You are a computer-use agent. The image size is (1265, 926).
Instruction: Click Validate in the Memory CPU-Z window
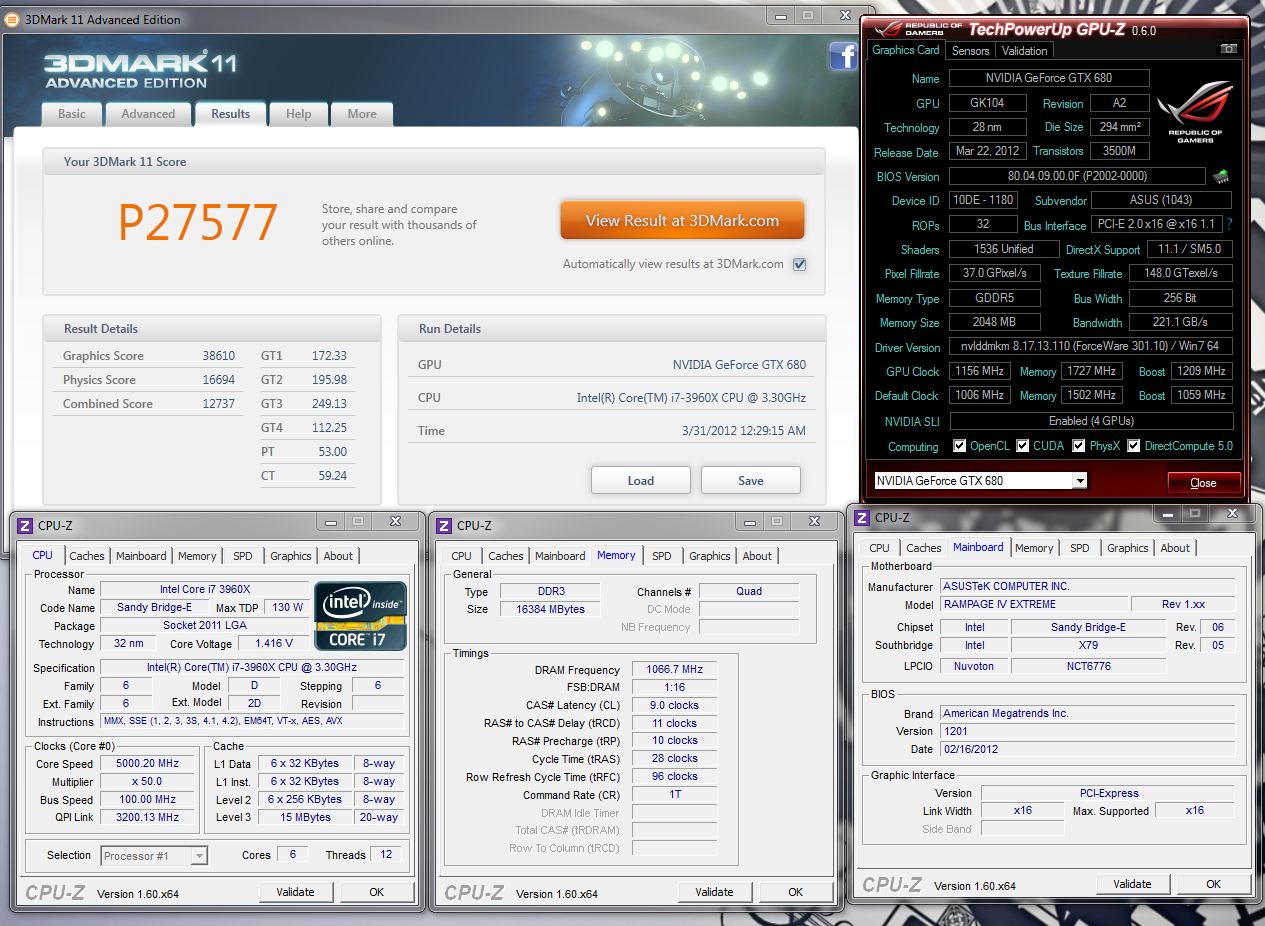coord(714,892)
